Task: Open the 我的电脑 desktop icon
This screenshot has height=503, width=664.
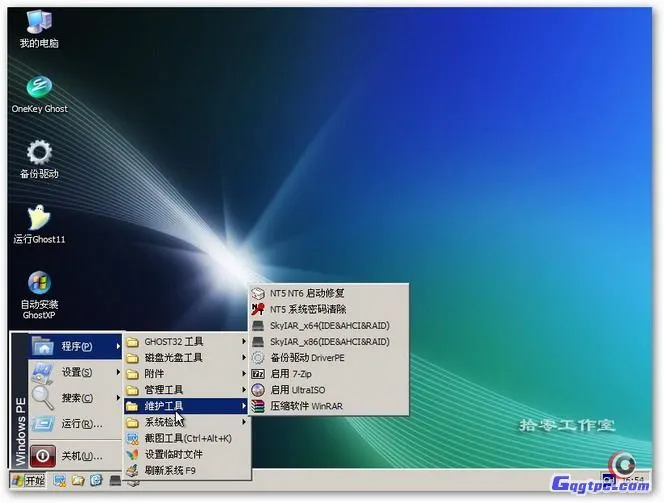Action: pyautogui.click(x=39, y=29)
